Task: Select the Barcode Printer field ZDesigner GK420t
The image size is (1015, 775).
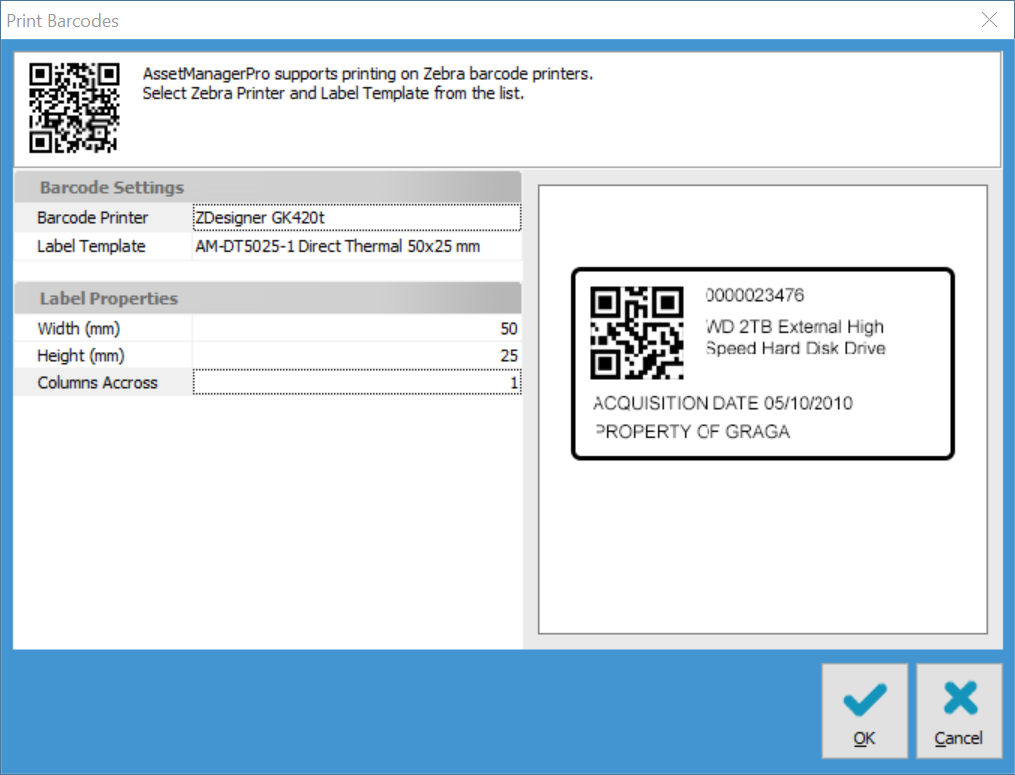Action: [357, 218]
